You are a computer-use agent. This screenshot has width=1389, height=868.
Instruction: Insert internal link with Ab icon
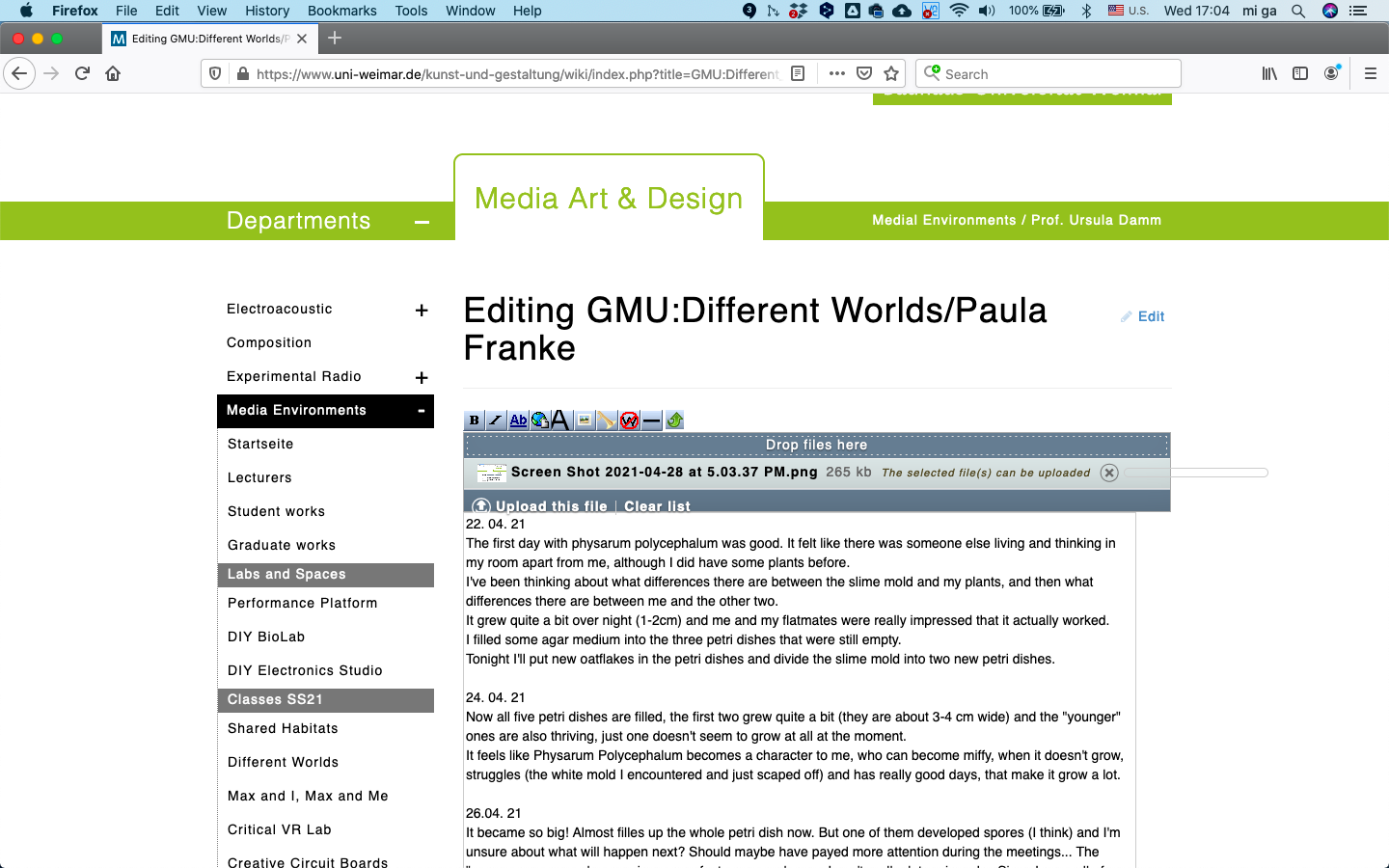point(518,420)
